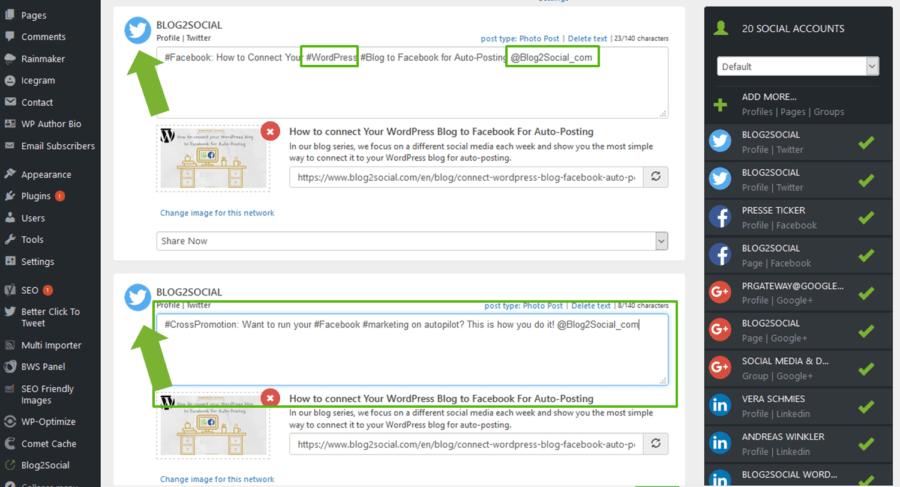Toggle SOCIAL MEDIA Google+ group checkmark
This screenshot has height=487, width=900.
tap(866, 369)
